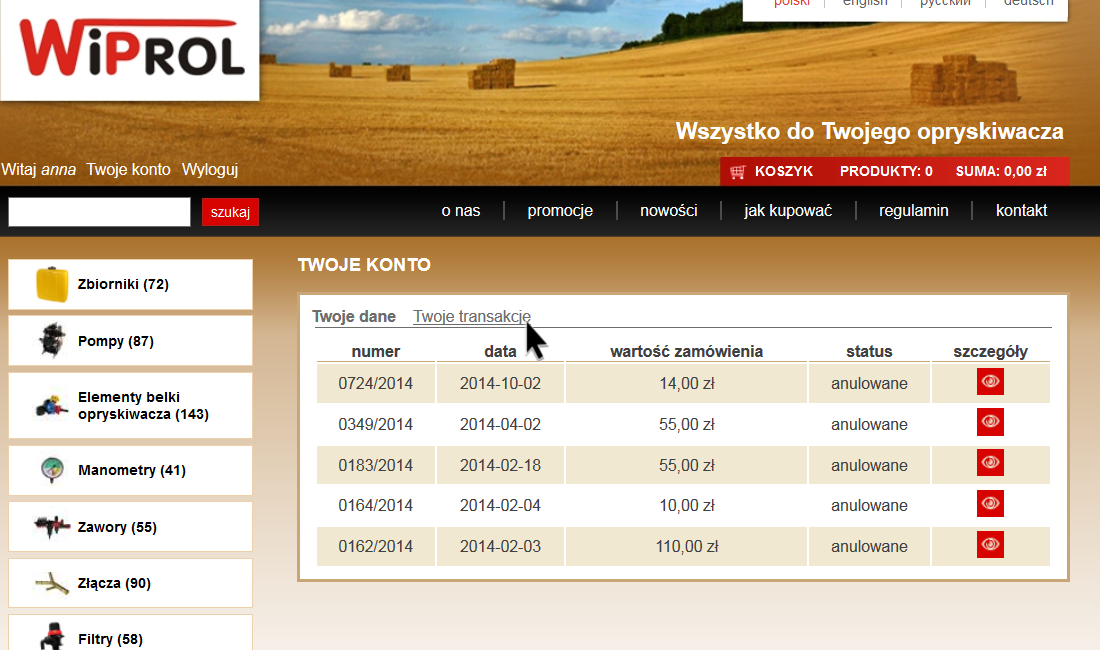Open the promocje menu item
This screenshot has height=650, width=1100.
click(560, 210)
